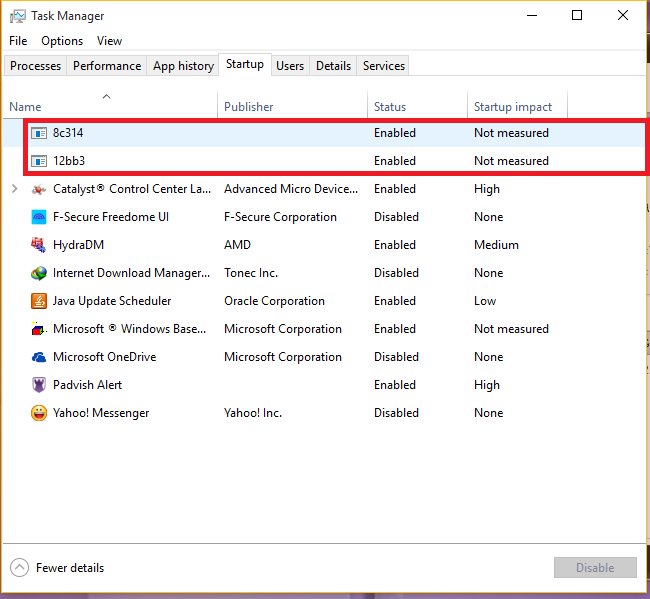Click the Yahoo! Messenger smiley icon
Viewport: 650px width, 599px height.
click(x=39, y=413)
